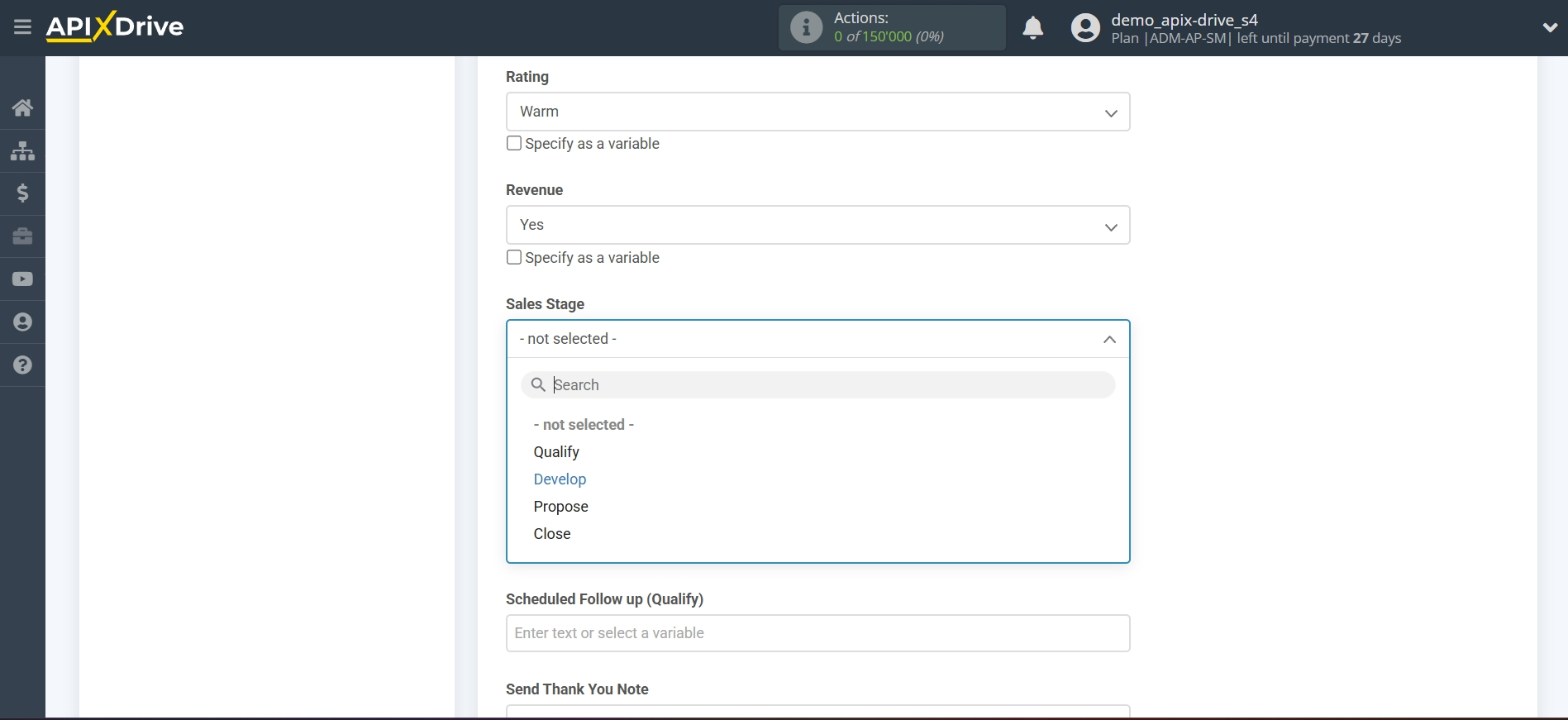Open the connections sitemap icon in sidebar
This screenshot has height=720, width=1568.
point(22,150)
